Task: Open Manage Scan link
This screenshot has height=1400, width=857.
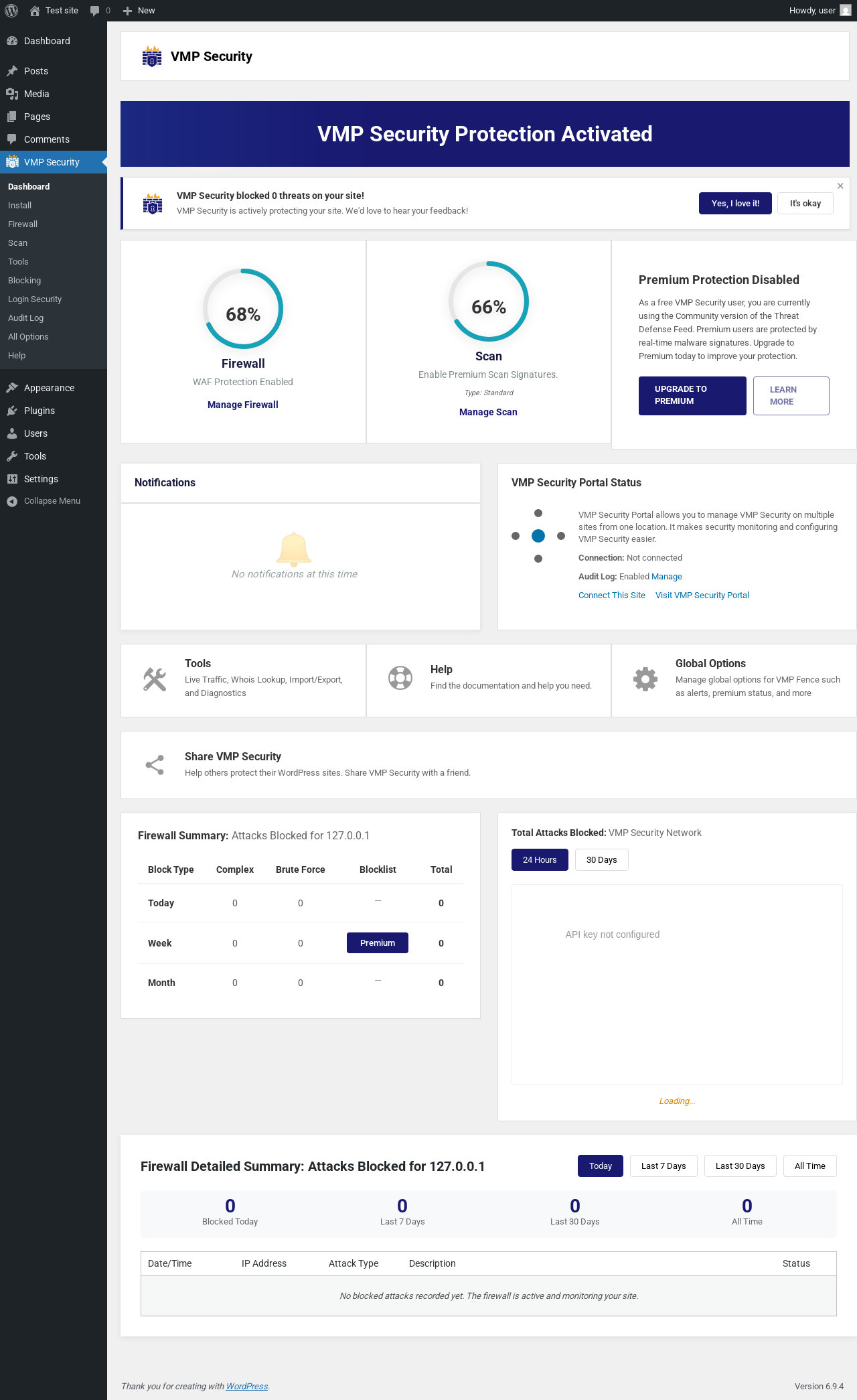Action: coord(488,412)
